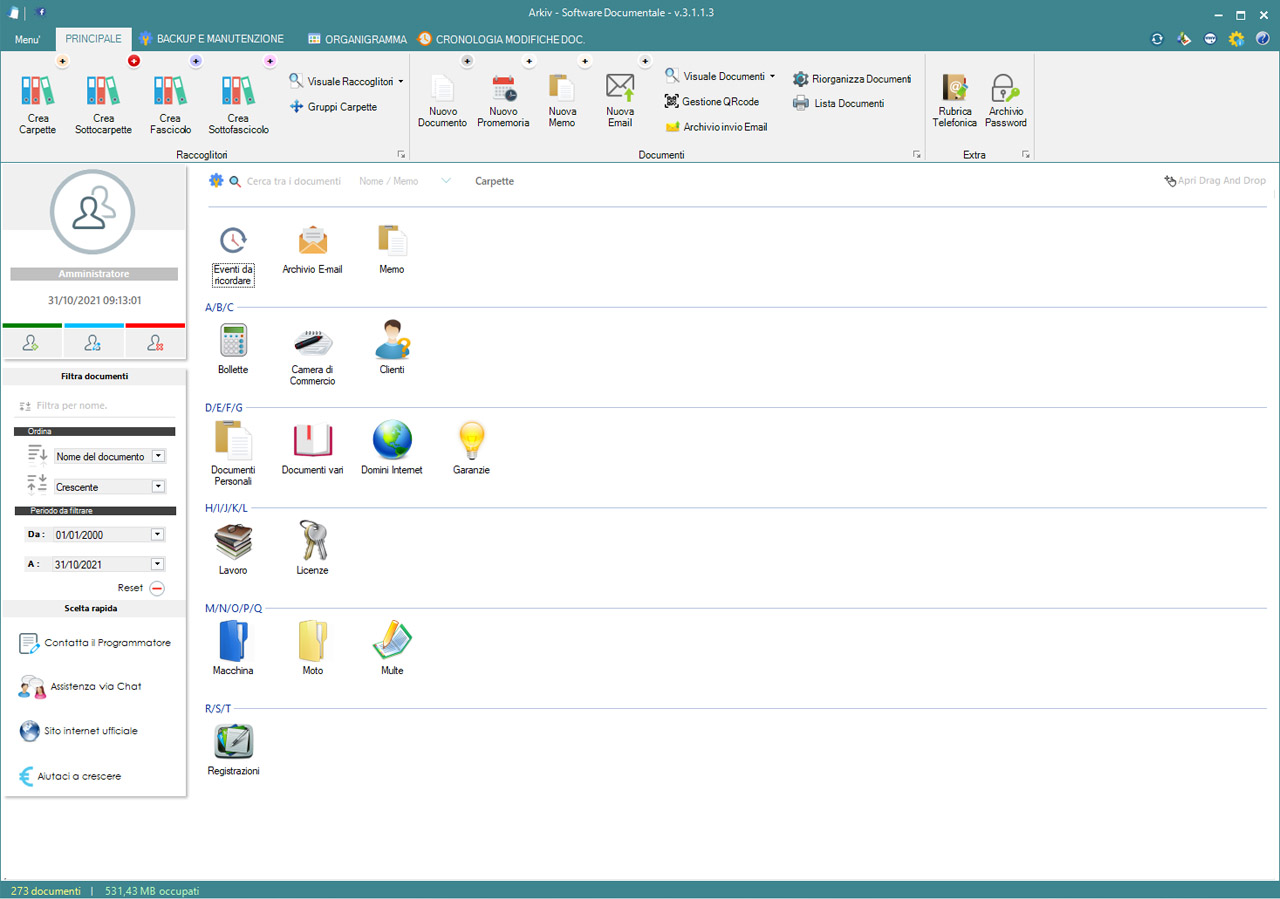Viewport: 1280px width, 899px height.
Task: Click Gruppi Carpette
Action: point(334,107)
